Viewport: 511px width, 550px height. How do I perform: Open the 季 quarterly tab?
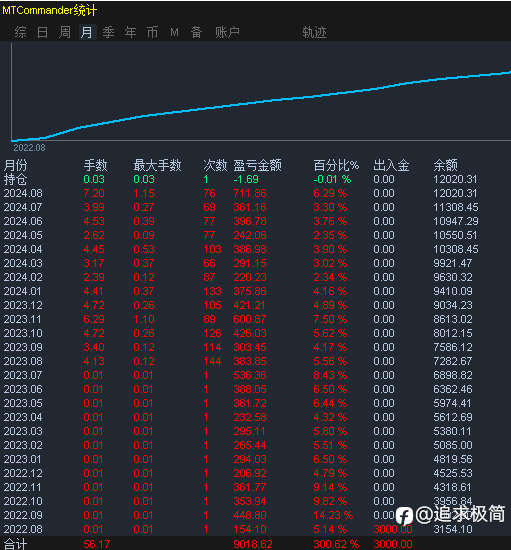(109, 32)
